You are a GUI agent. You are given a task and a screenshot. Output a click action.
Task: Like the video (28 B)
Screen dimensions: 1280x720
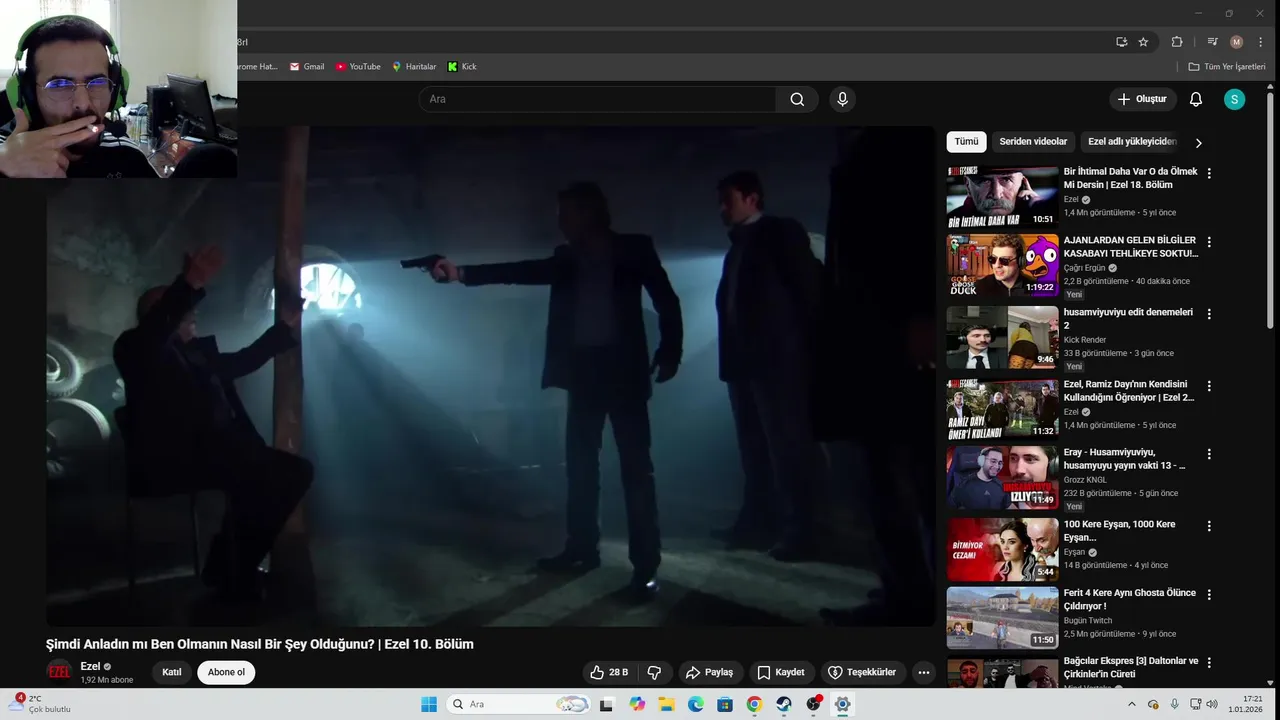point(610,672)
